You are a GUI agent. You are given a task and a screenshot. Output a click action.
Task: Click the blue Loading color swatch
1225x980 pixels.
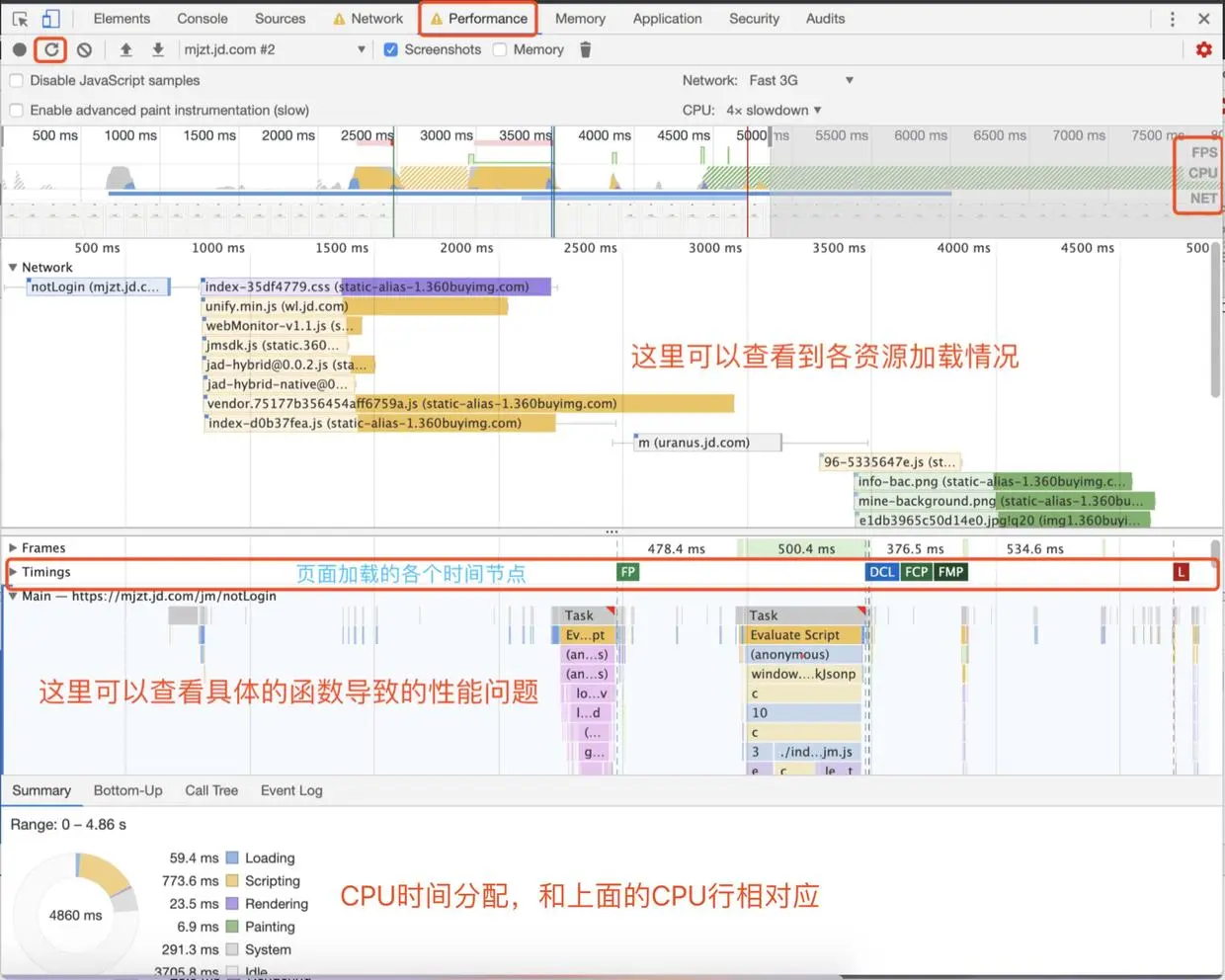232,857
